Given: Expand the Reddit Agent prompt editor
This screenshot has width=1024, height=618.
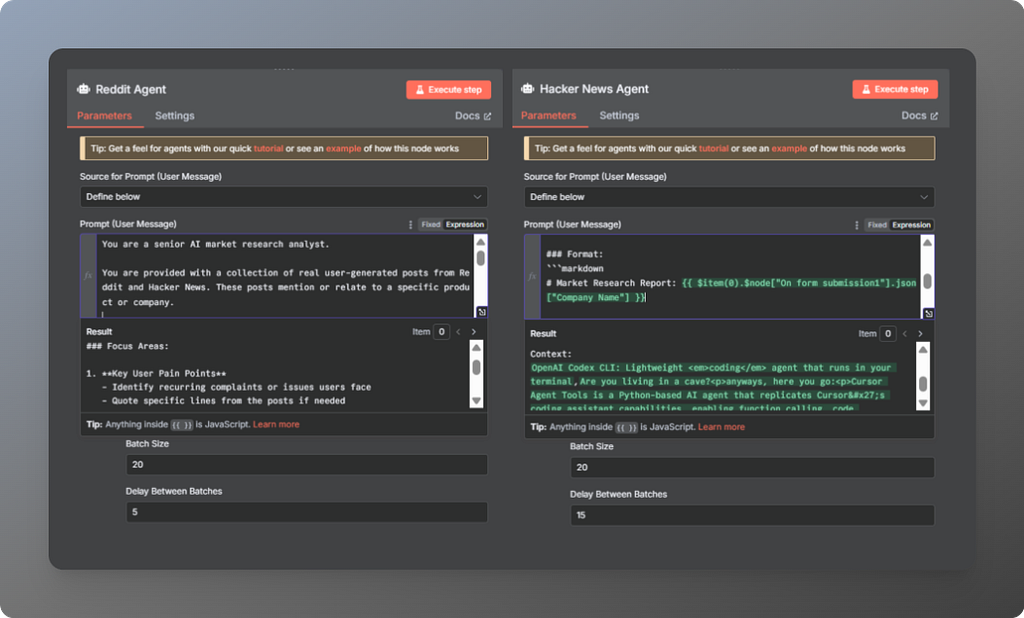Looking at the screenshot, I should tap(481, 312).
